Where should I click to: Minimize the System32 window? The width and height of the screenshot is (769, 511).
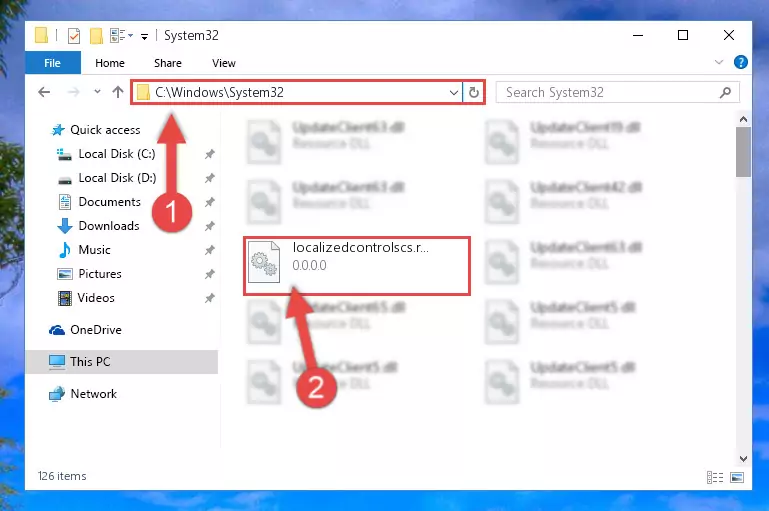638,35
